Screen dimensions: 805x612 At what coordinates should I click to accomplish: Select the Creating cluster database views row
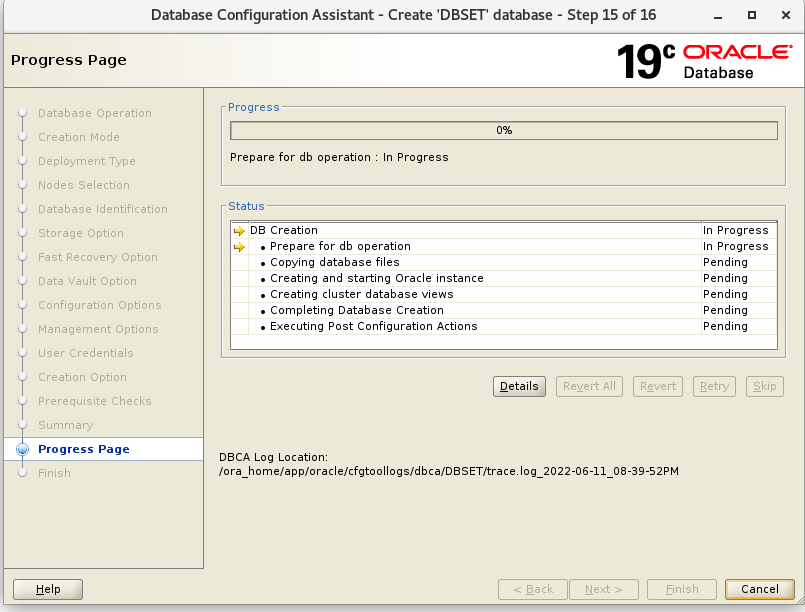pos(504,294)
